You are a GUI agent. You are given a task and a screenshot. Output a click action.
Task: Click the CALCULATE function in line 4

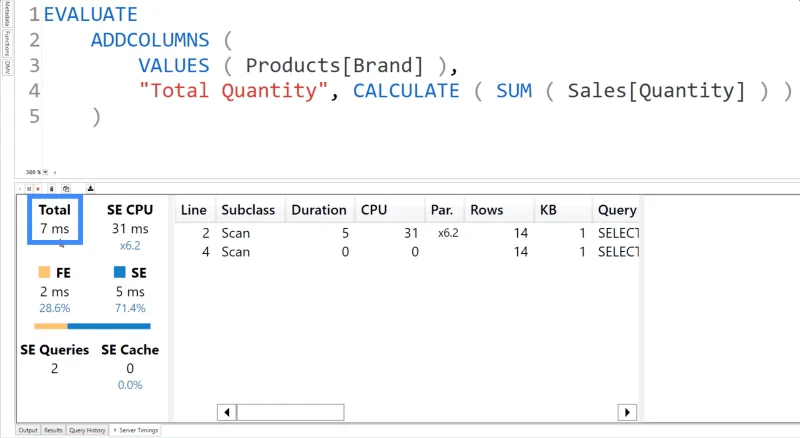click(x=406, y=91)
